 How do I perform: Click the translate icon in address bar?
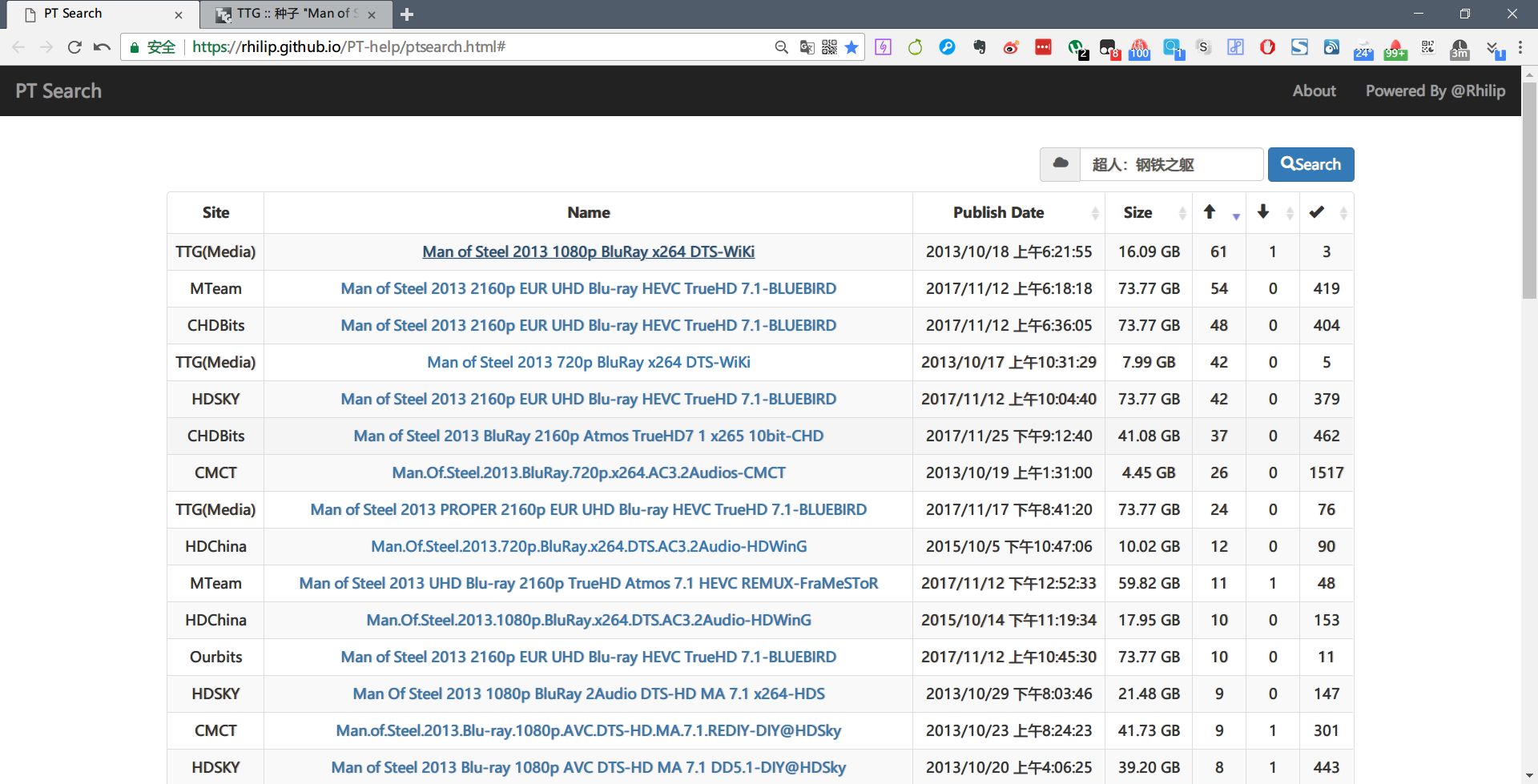807,47
